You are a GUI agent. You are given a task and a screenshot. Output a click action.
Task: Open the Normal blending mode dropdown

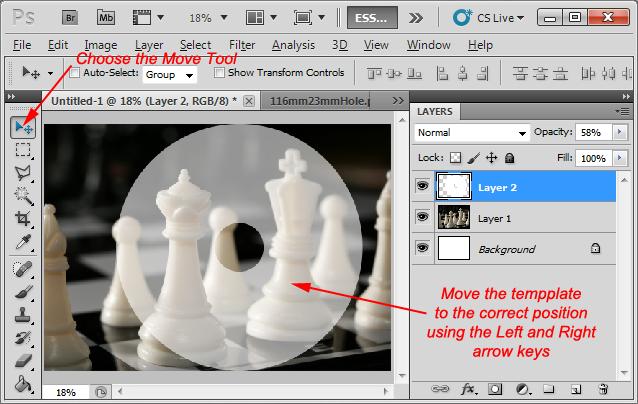[x=472, y=133]
